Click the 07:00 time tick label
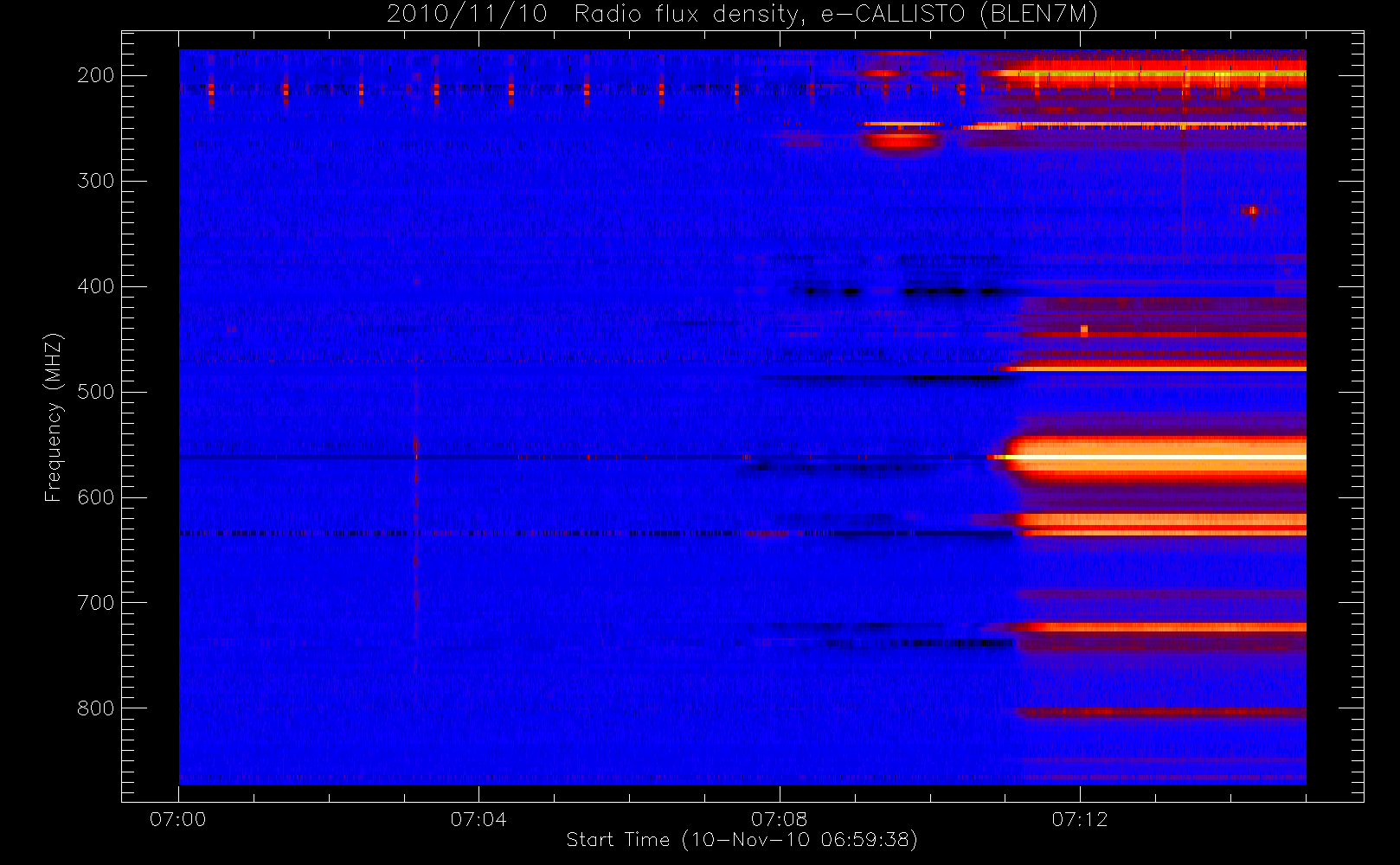1400x865 pixels. click(178, 819)
